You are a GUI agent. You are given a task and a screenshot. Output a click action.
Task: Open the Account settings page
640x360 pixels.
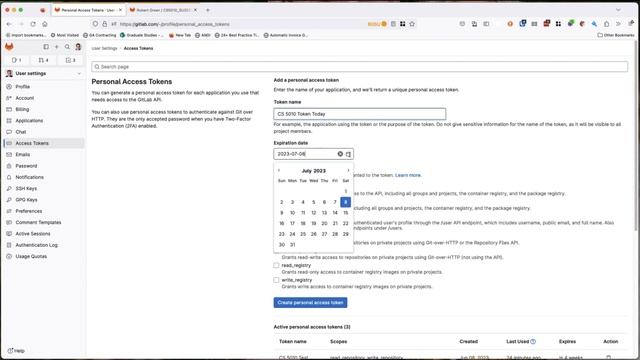[44, 98]
